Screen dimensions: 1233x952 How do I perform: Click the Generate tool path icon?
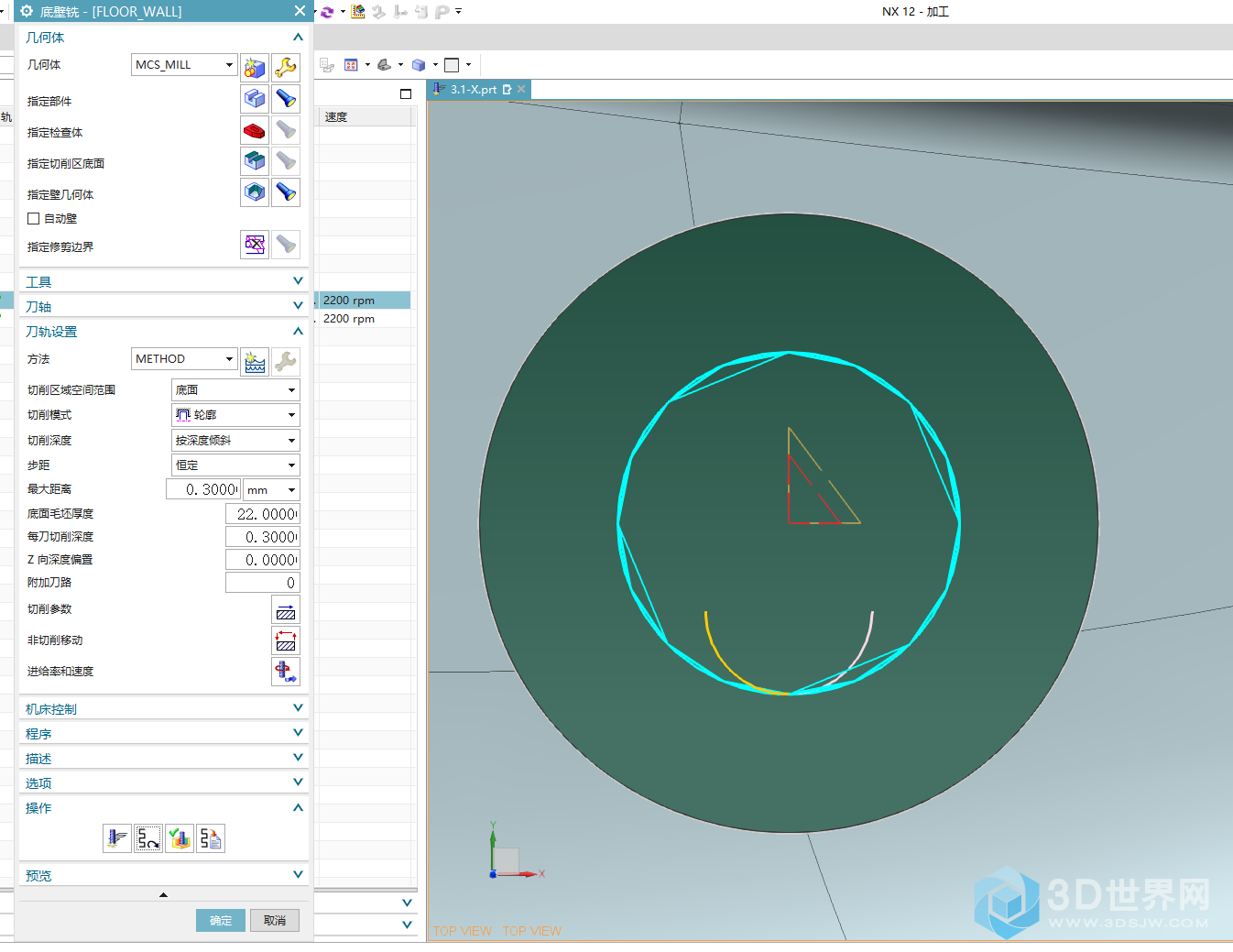[117, 838]
